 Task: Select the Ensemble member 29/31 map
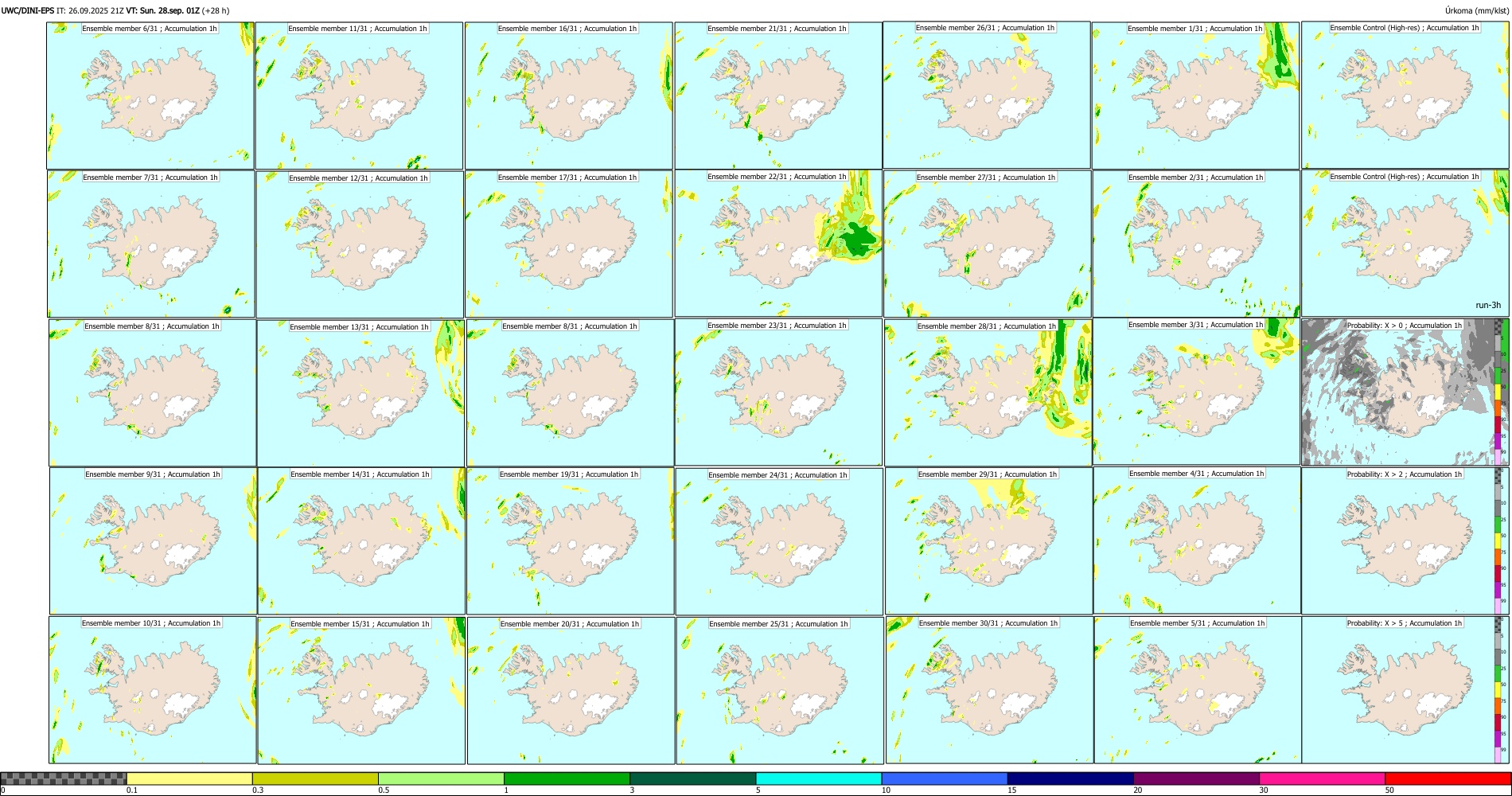[988, 541]
